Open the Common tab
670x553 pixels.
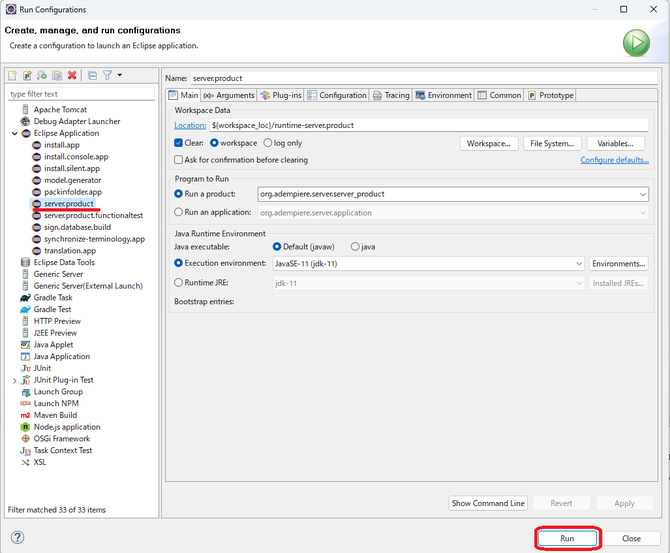[x=499, y=95]
